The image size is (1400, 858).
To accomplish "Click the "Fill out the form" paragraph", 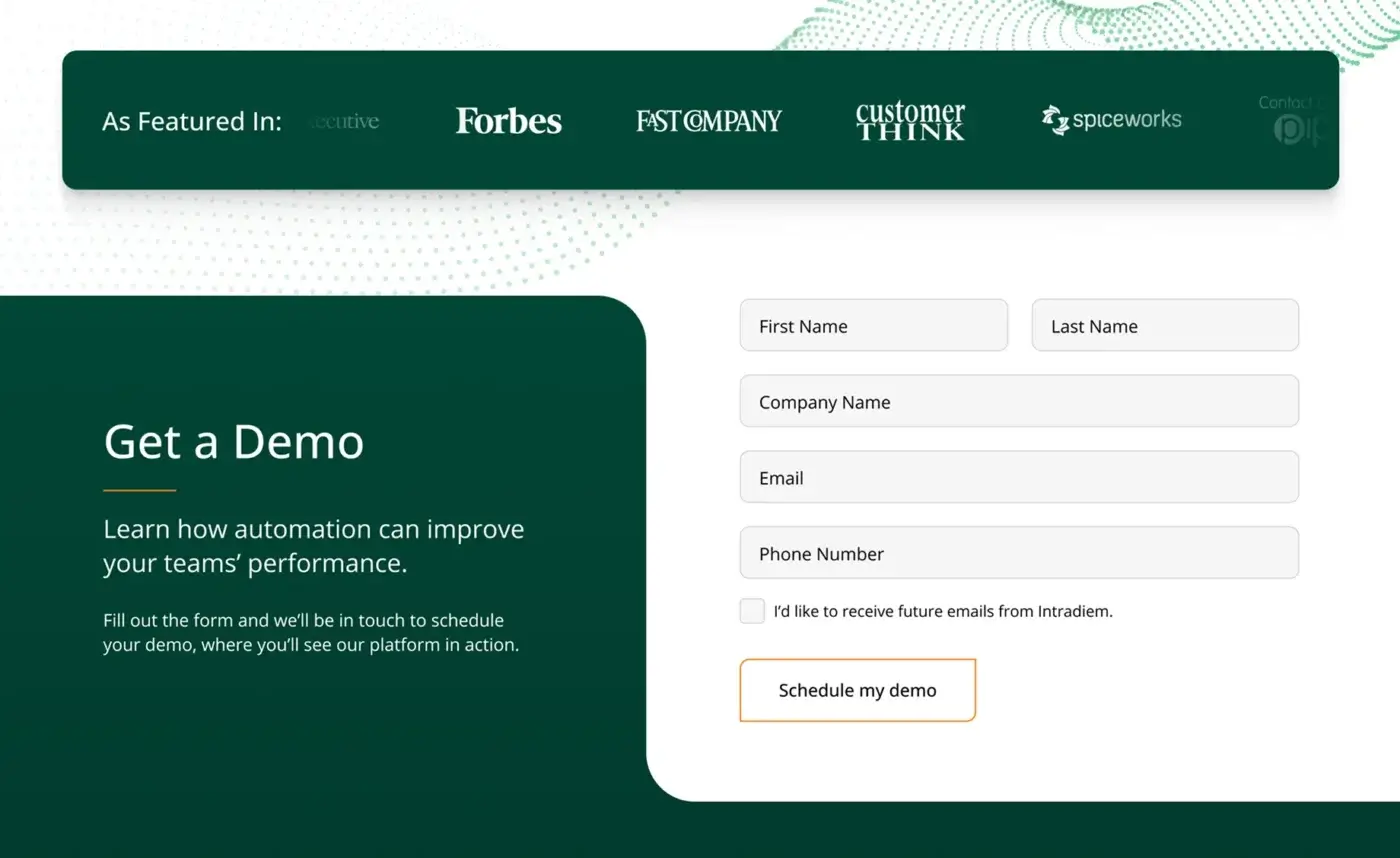I will (310, 633).
